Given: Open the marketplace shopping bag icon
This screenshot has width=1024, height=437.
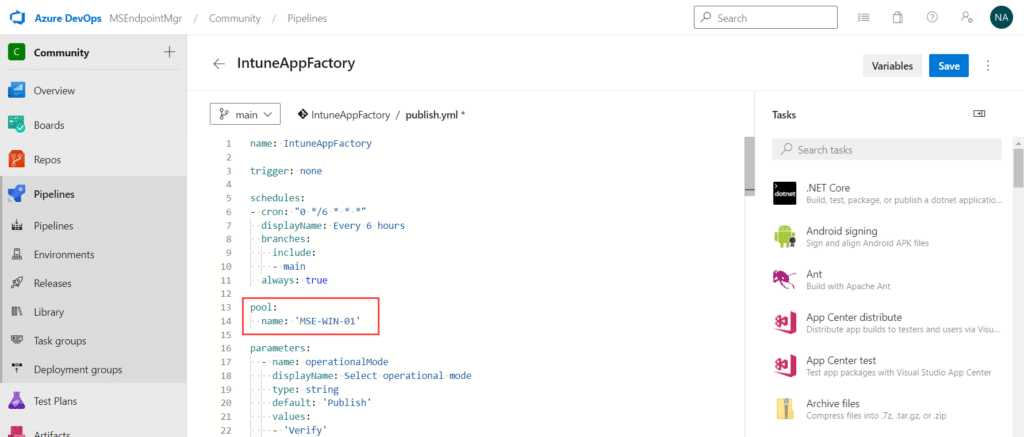Looking at the screenshot, I should 898,18.
